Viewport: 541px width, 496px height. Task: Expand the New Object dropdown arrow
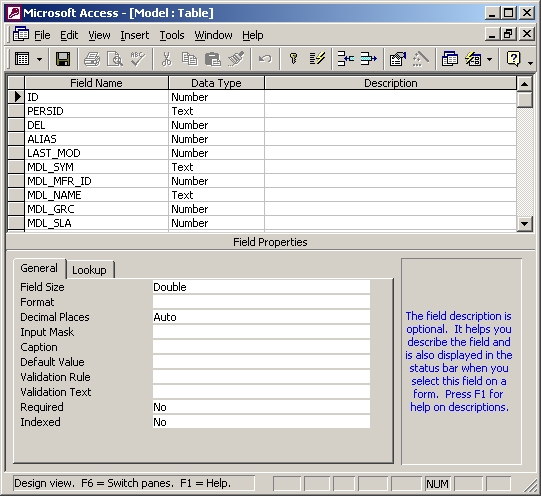[x=489, y=59]
